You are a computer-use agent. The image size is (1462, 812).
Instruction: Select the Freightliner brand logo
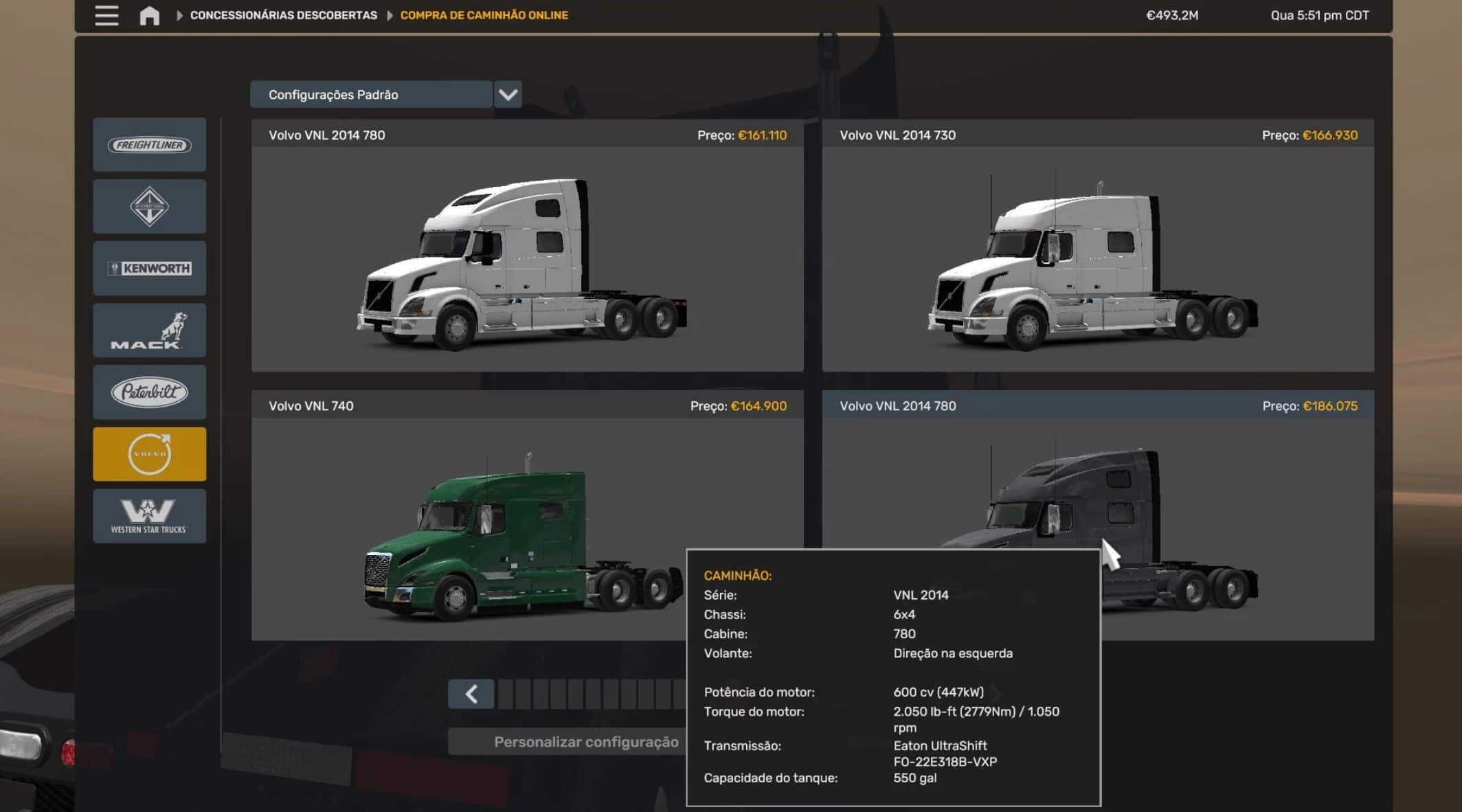click(149, 145)
